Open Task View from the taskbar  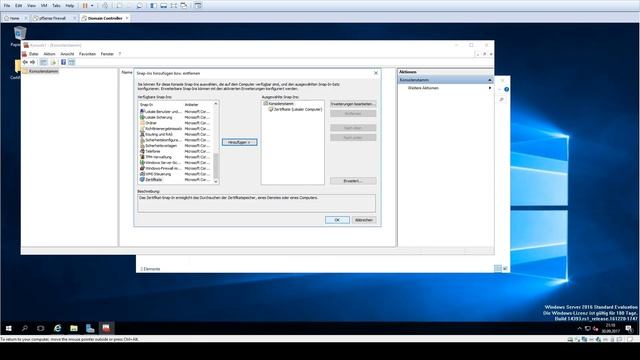click(40, 328)
